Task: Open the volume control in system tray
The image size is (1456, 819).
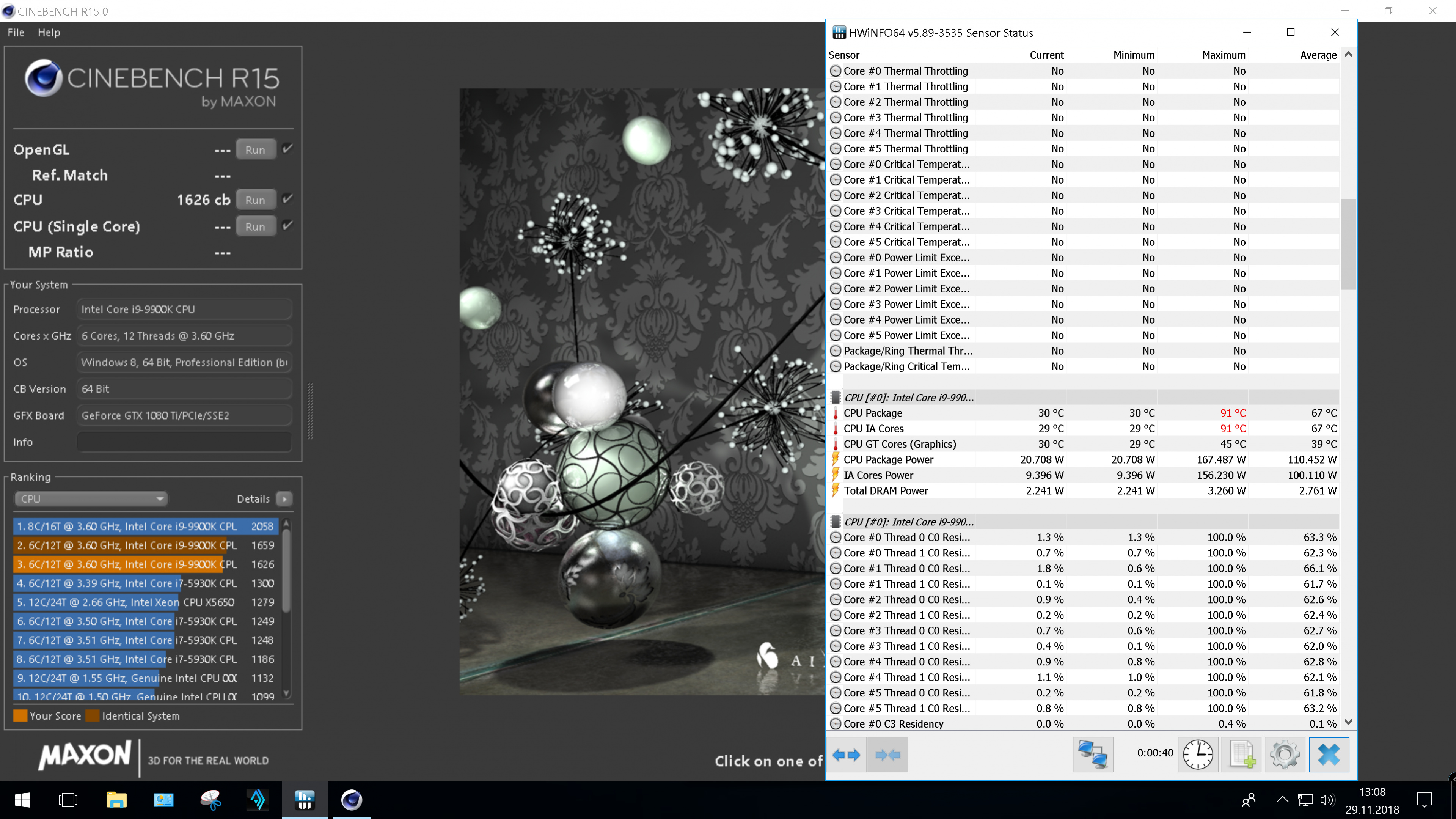Action: (1327, 800)
